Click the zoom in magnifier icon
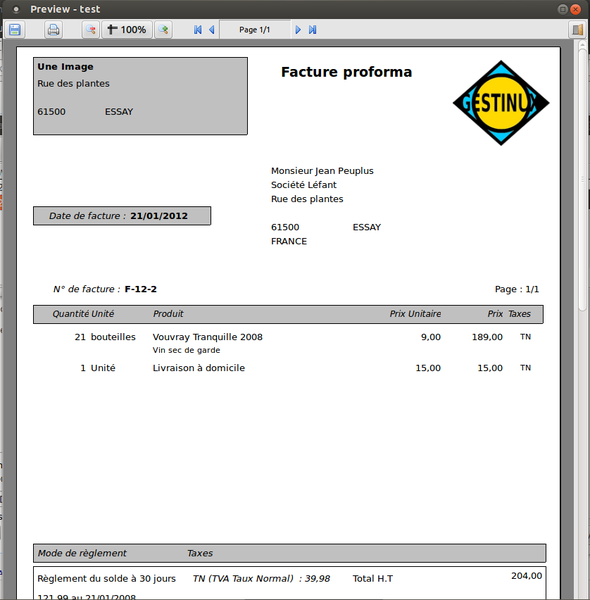Image resolution: width=590 pixels, height=600 pixels. click(163, 30)
